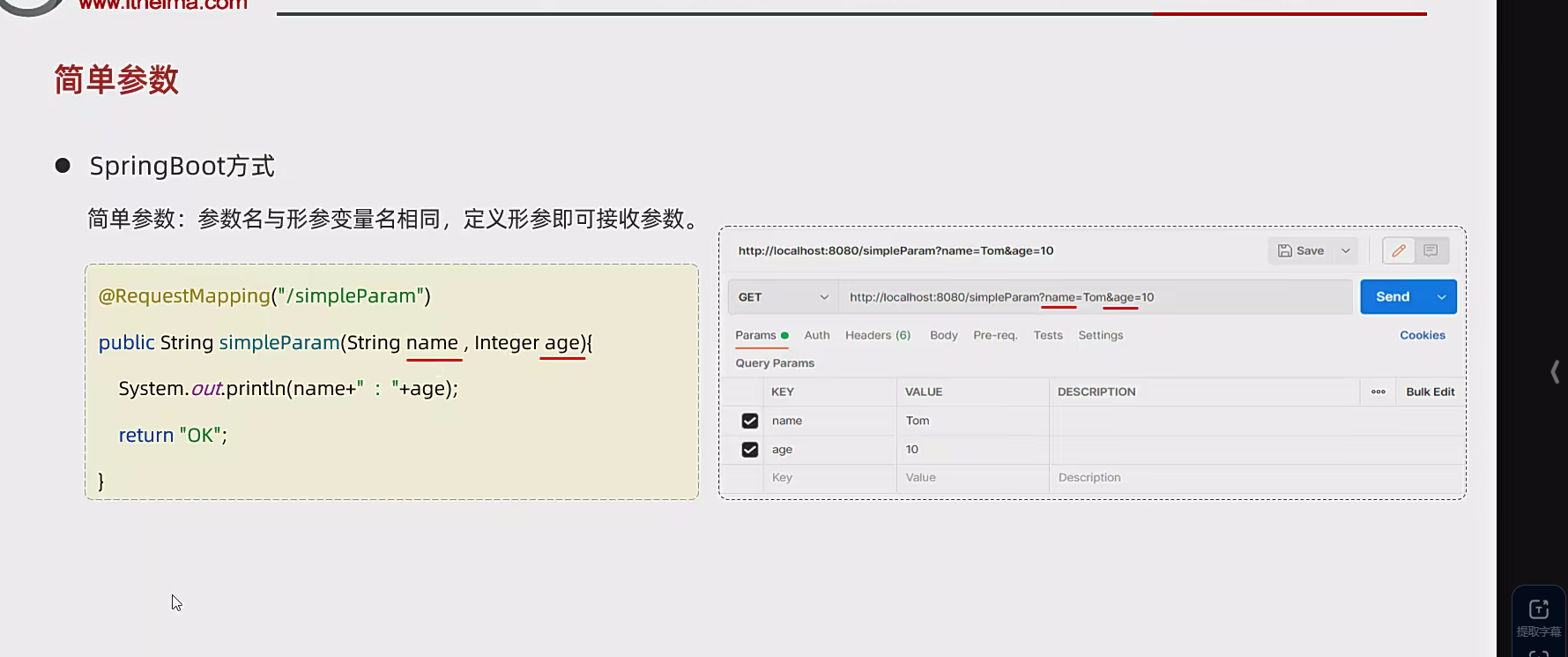Click the side panel collapse chevron
Viewport: 1568px width, 657px height.
coord(1555,371)
